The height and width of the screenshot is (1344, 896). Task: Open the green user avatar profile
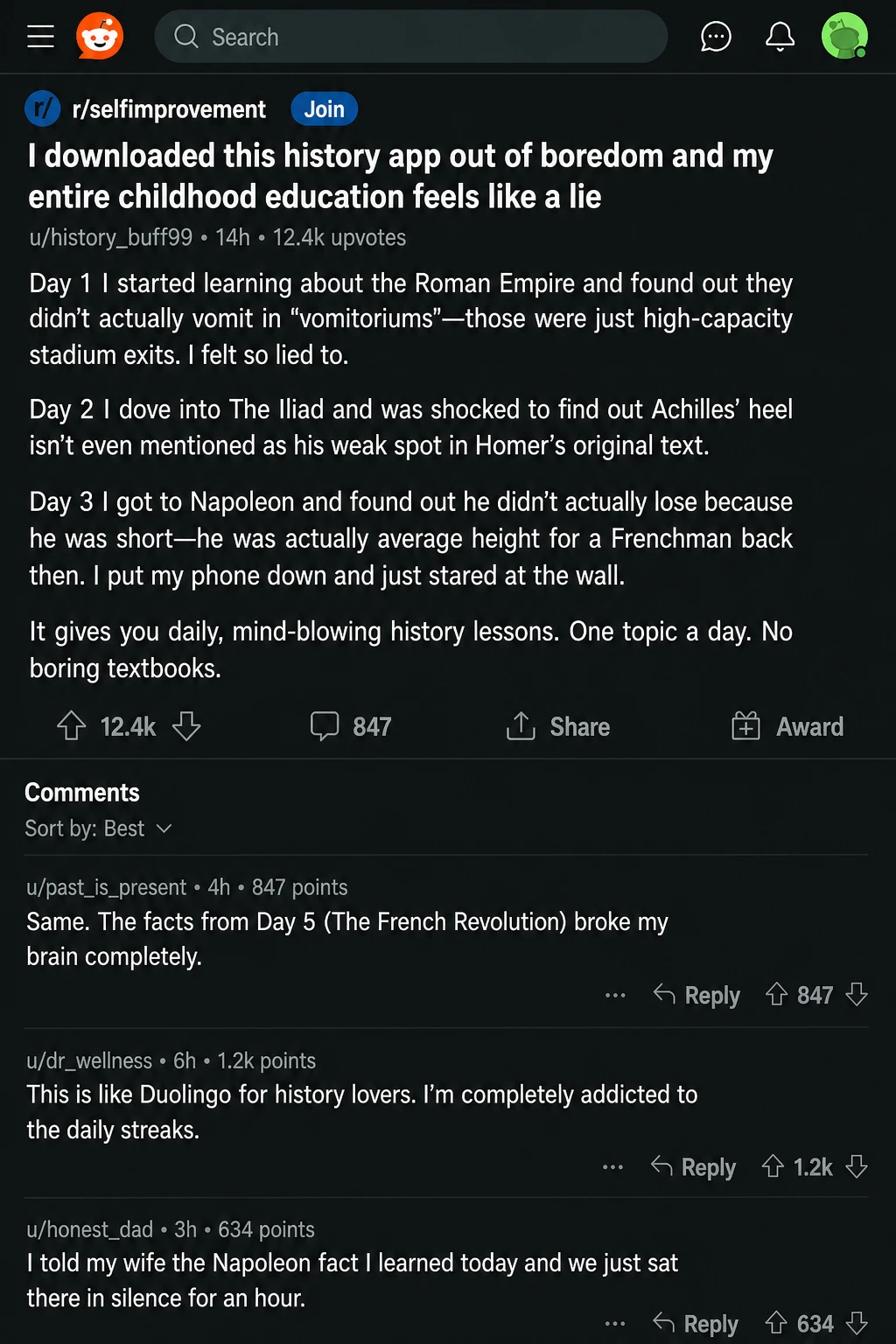click(844, 36)
